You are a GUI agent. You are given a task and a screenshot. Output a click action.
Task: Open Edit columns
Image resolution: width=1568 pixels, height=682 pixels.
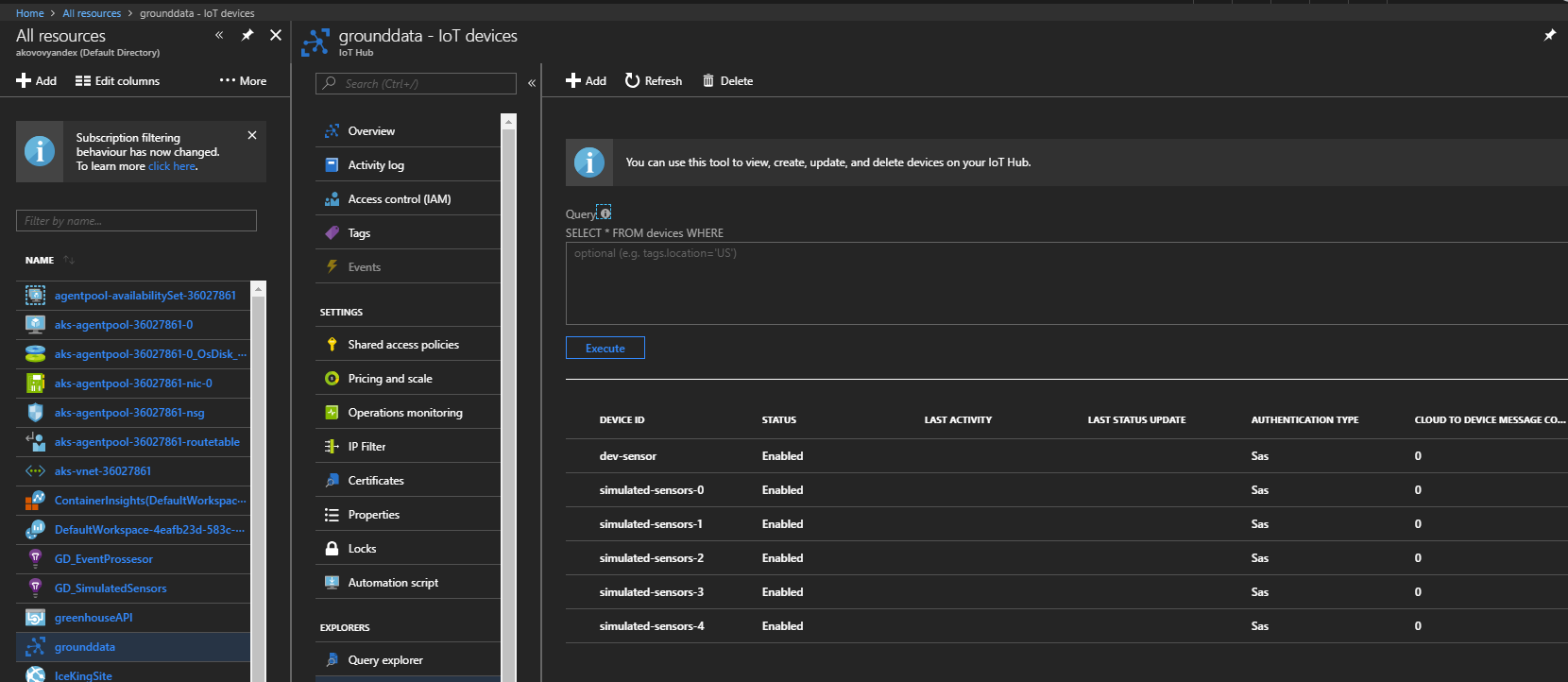coord(118,81)
